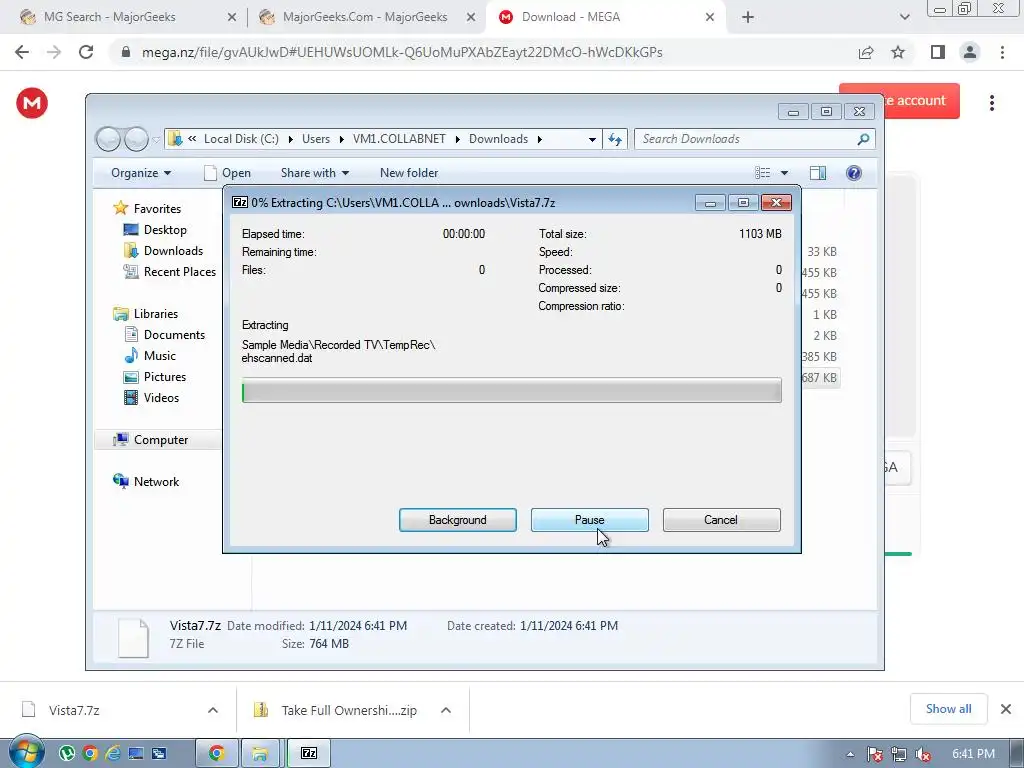This screenshot has height=768, width=1024.
Task: Expand the address bar history dropdown in Explorer
Action: point(592,139)
